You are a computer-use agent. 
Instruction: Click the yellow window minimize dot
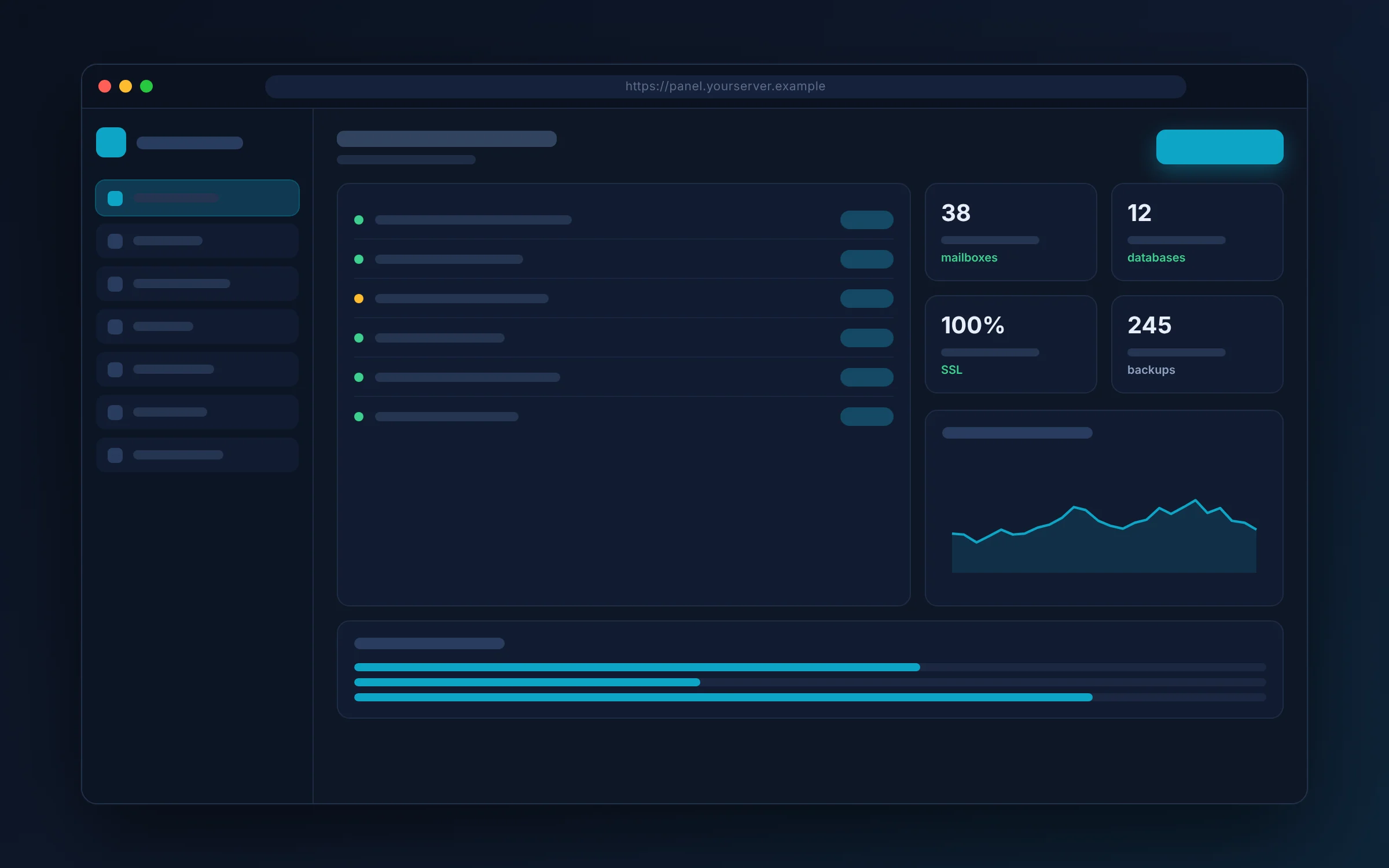coord(126,86)
